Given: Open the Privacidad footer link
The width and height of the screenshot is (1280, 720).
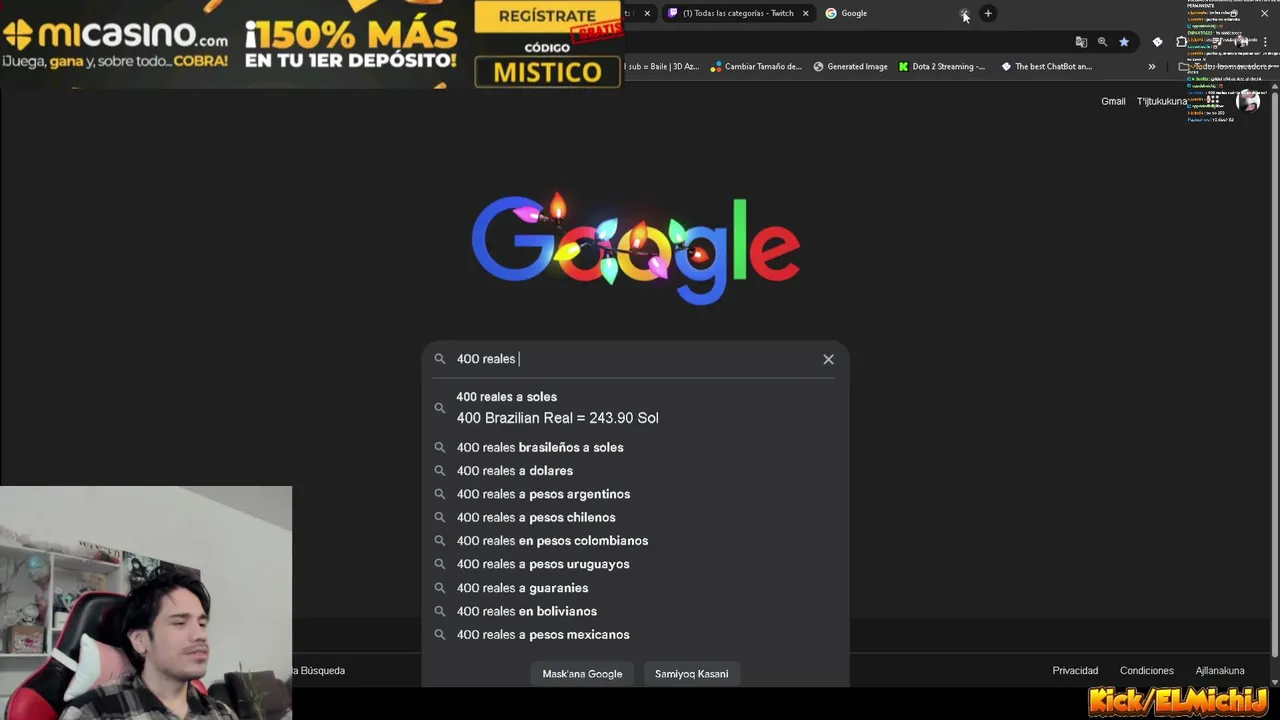Looking at the screenshot, I should click(x=1075, y=670).
